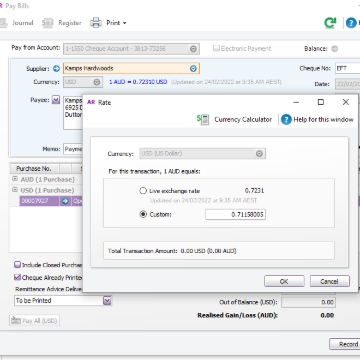Viewport: 360px width, 360px height.
Task: Click the green refresh arrow icon
Action: (x=330, y=23)
